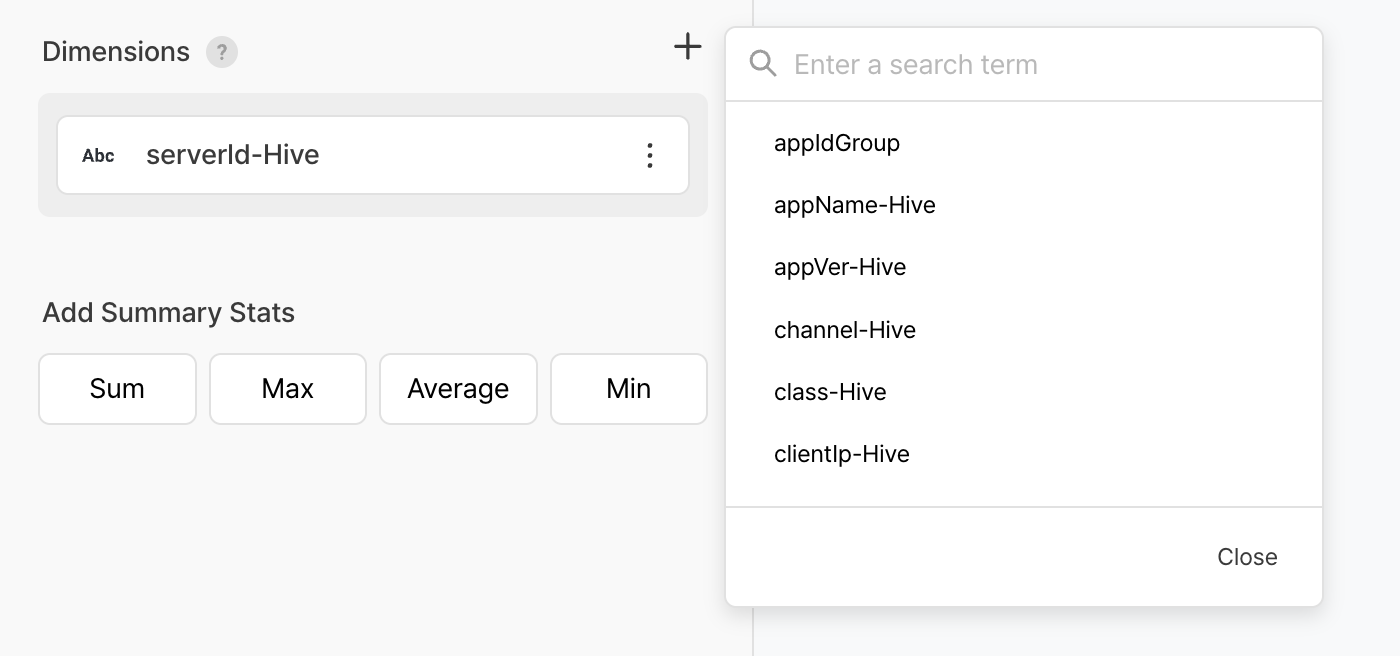Choose channel-Hive from the dropdown list
Viewport: 1400px width, 656px height.
pyautogui.click(x=845, y=330)
